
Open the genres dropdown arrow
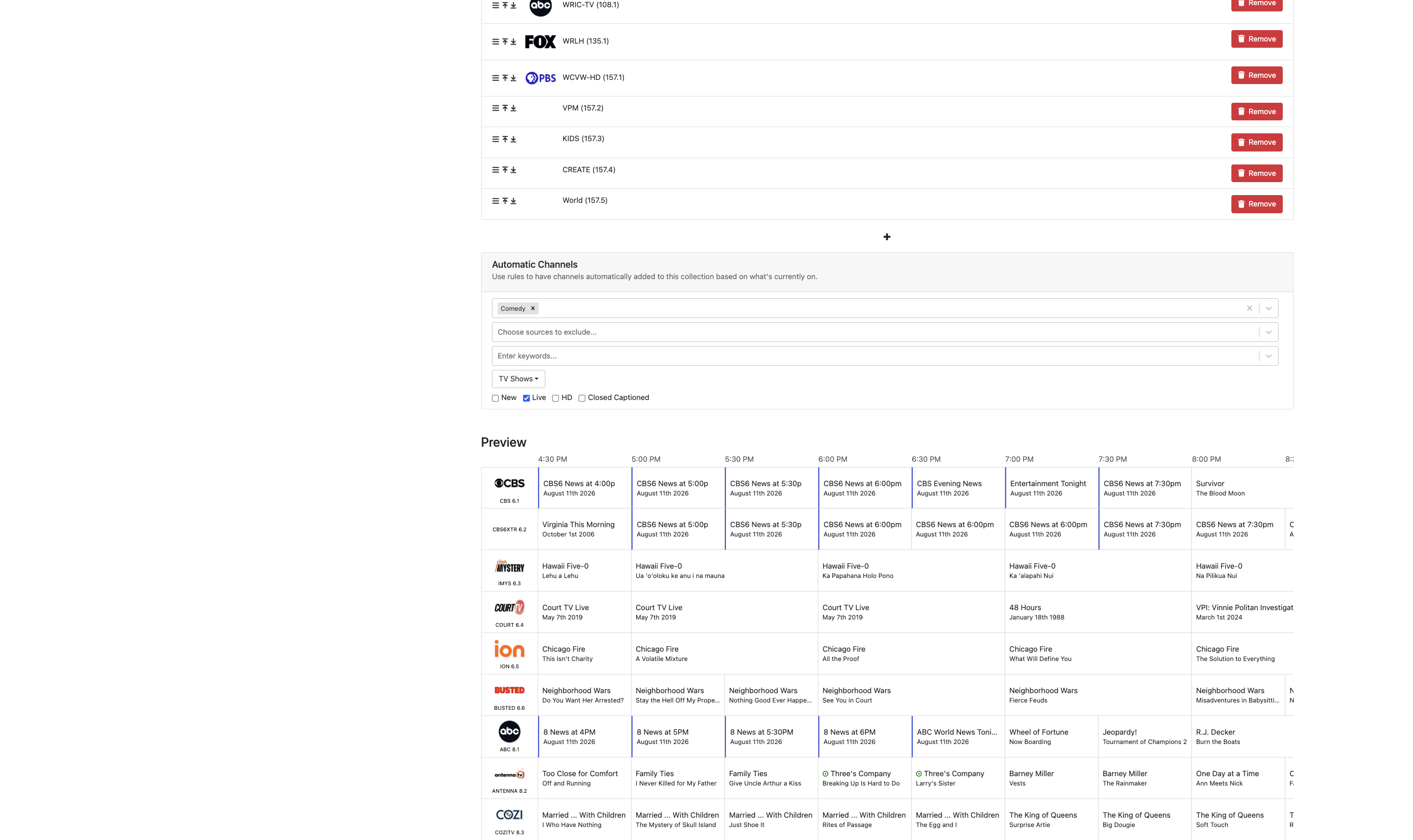tap(1268, 309)
